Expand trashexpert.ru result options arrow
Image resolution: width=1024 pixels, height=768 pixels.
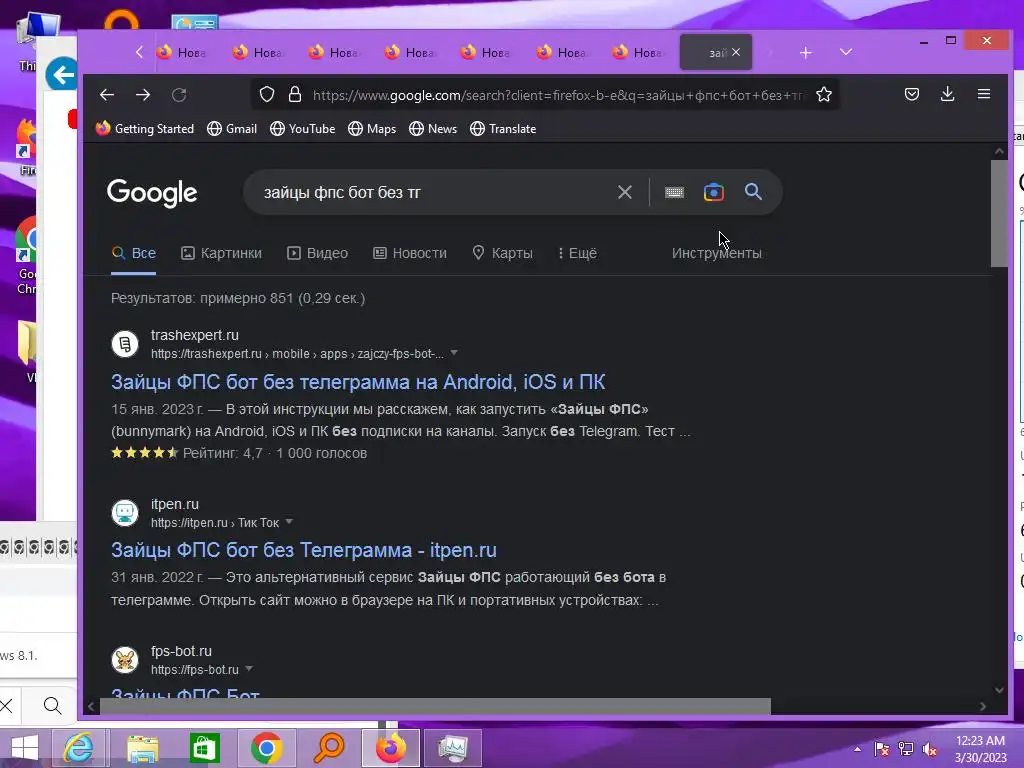click(x=454, y=353)
